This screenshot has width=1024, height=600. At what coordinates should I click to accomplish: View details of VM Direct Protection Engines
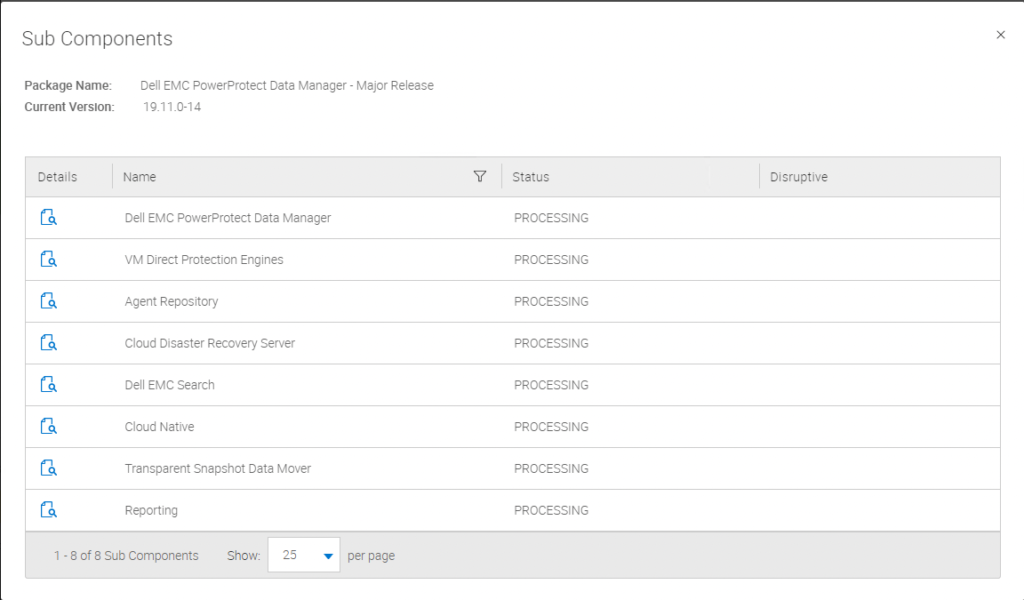(48, 259)
